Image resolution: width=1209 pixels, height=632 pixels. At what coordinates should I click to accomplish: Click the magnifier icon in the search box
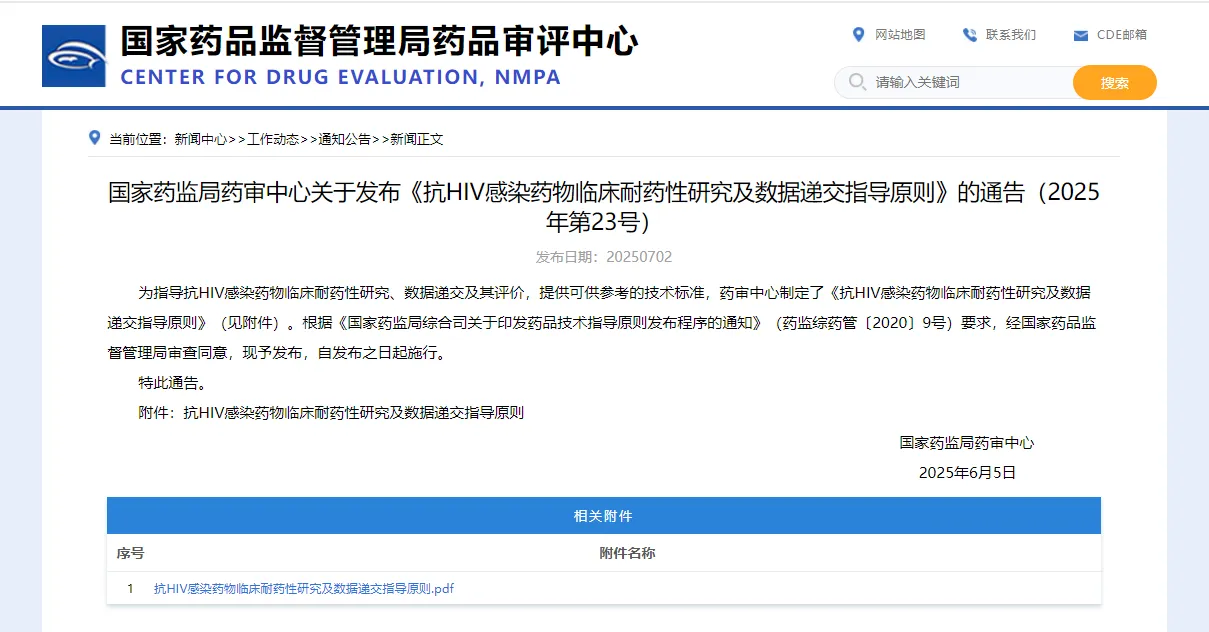coord(857,82)
